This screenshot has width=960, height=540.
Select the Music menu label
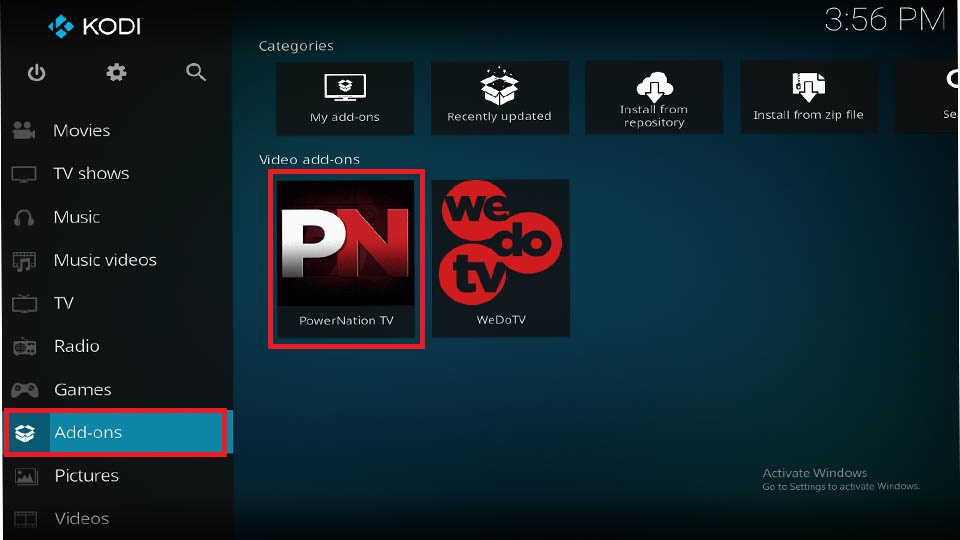click(77, 217)
